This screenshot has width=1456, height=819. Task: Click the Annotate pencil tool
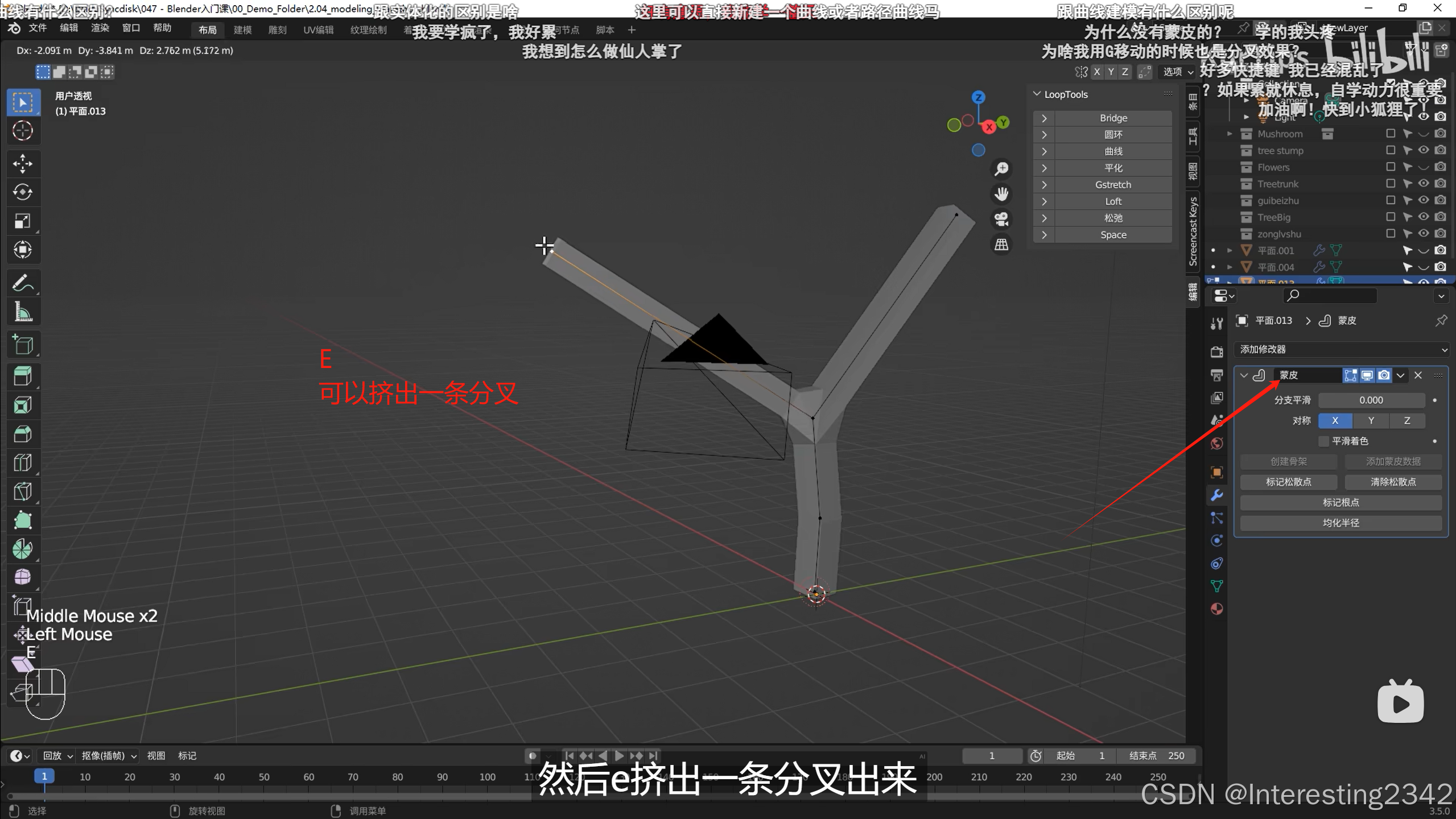(23, 283)
